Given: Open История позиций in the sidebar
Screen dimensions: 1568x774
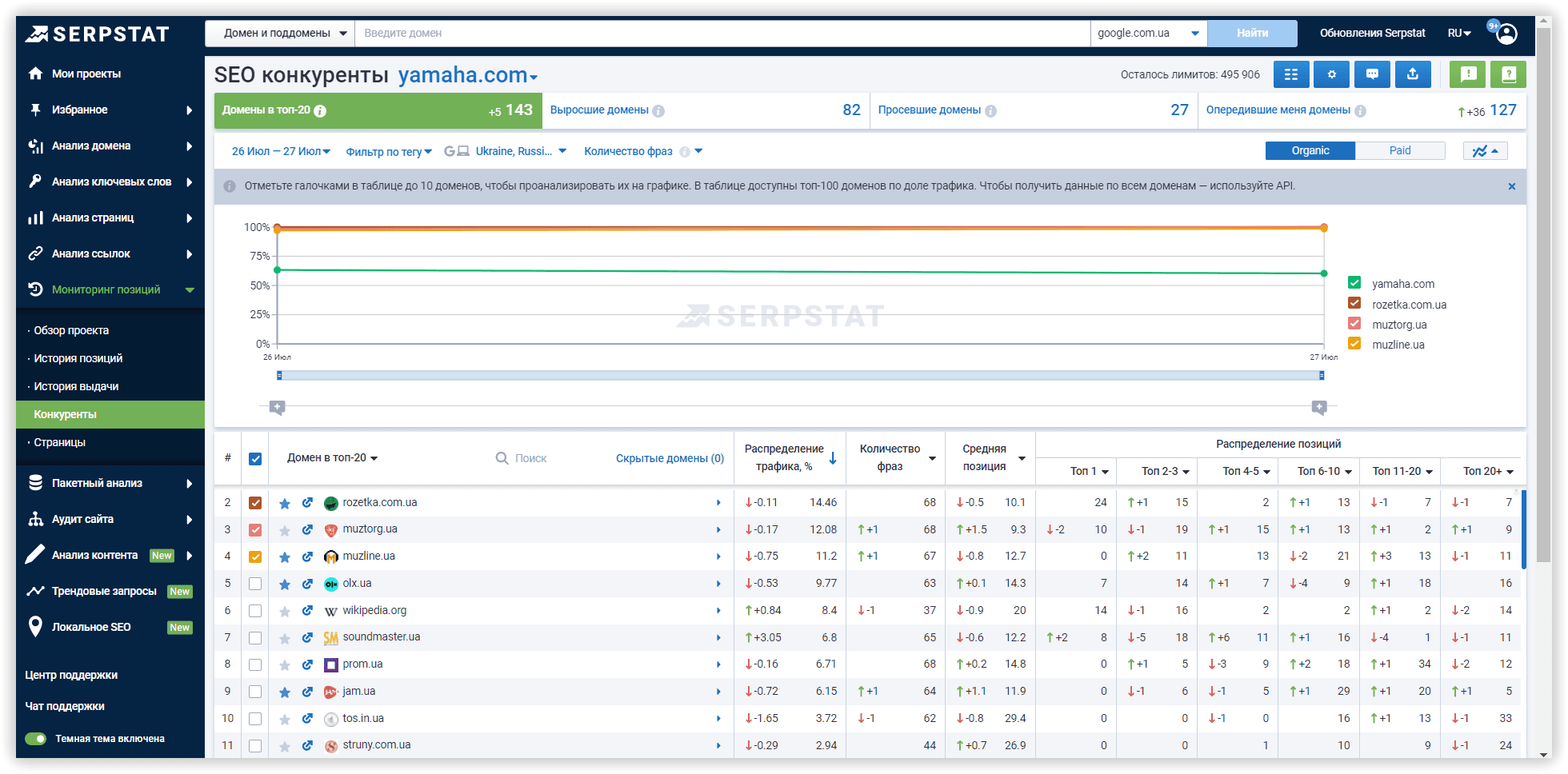Looking at the screenshot, I should coord(78,358).
